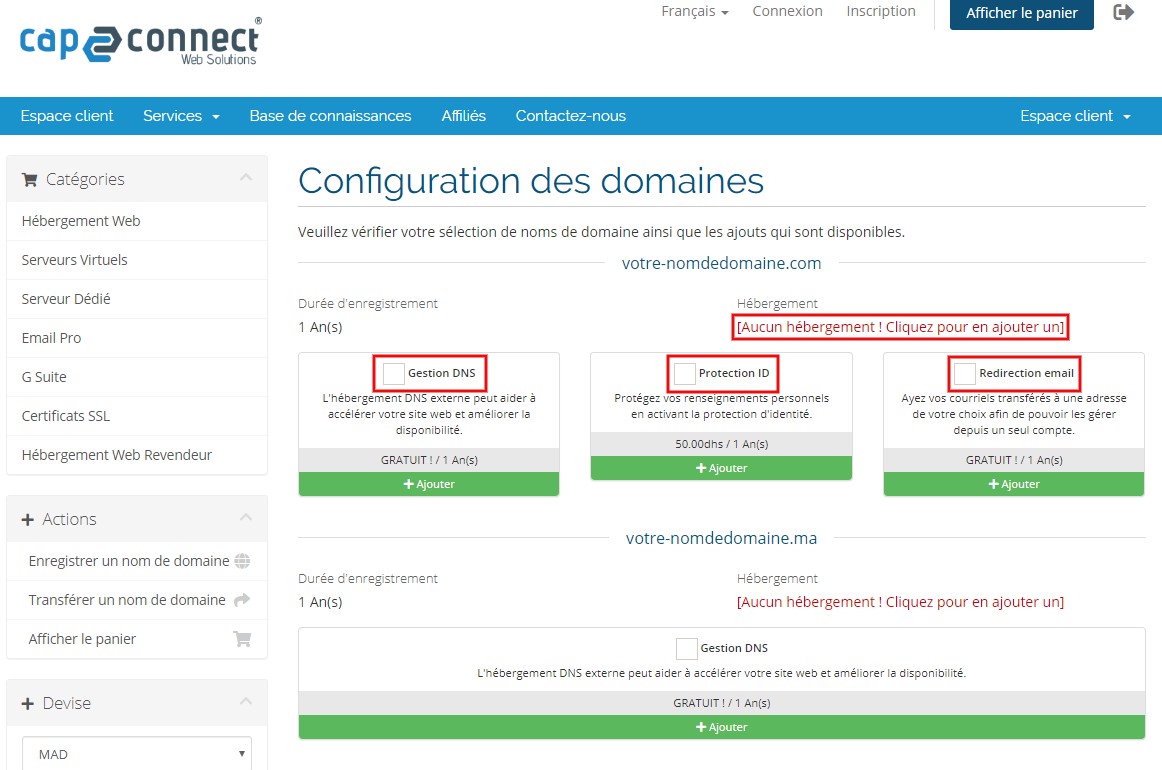This screenshot has height=770, width=1162.
Task: Click the cart icon beside Afficher le panier in sidebar
Action: (242, 639)
